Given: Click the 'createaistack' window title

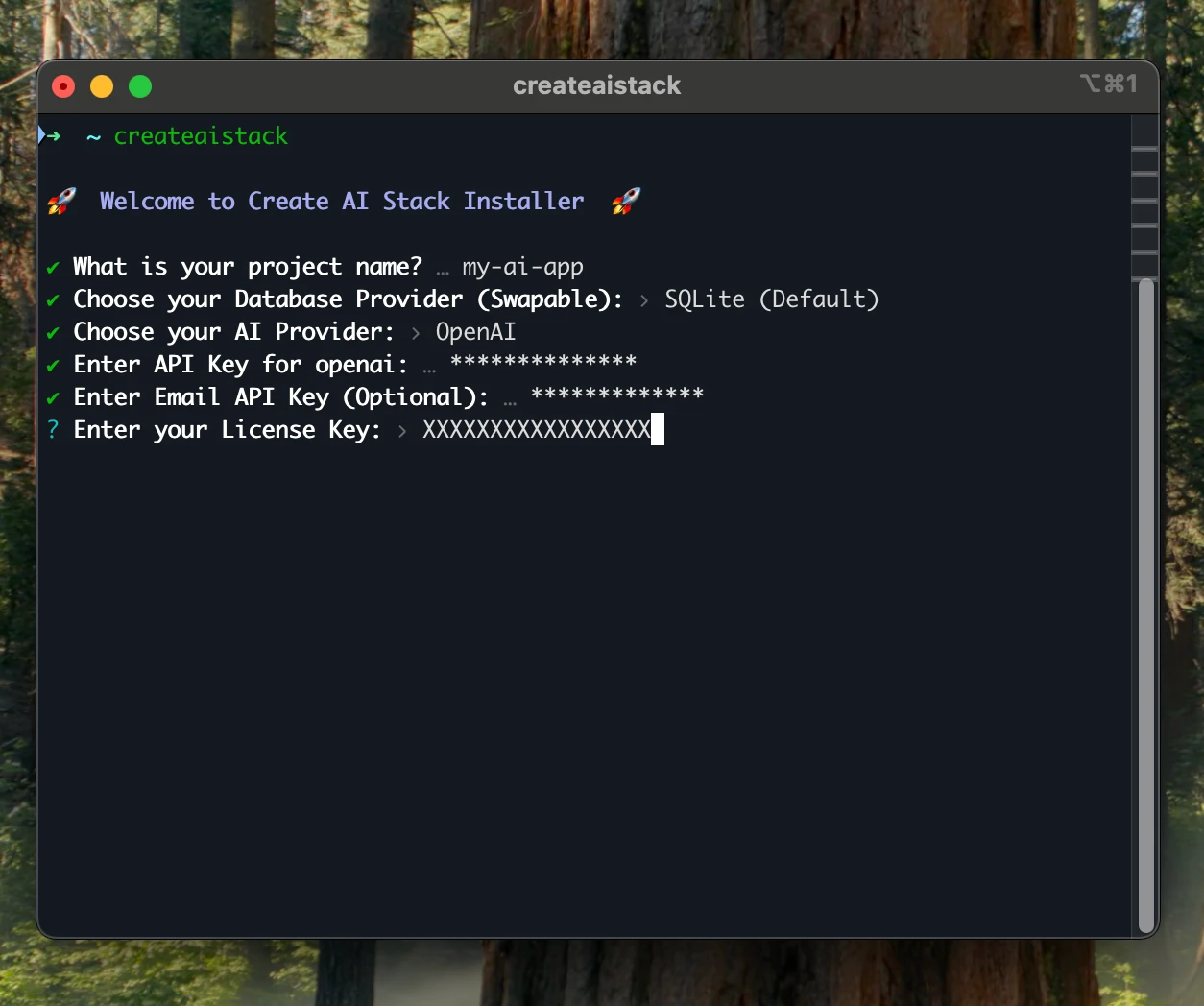Looking at the screenshot, I should click(x=596, y=85).
